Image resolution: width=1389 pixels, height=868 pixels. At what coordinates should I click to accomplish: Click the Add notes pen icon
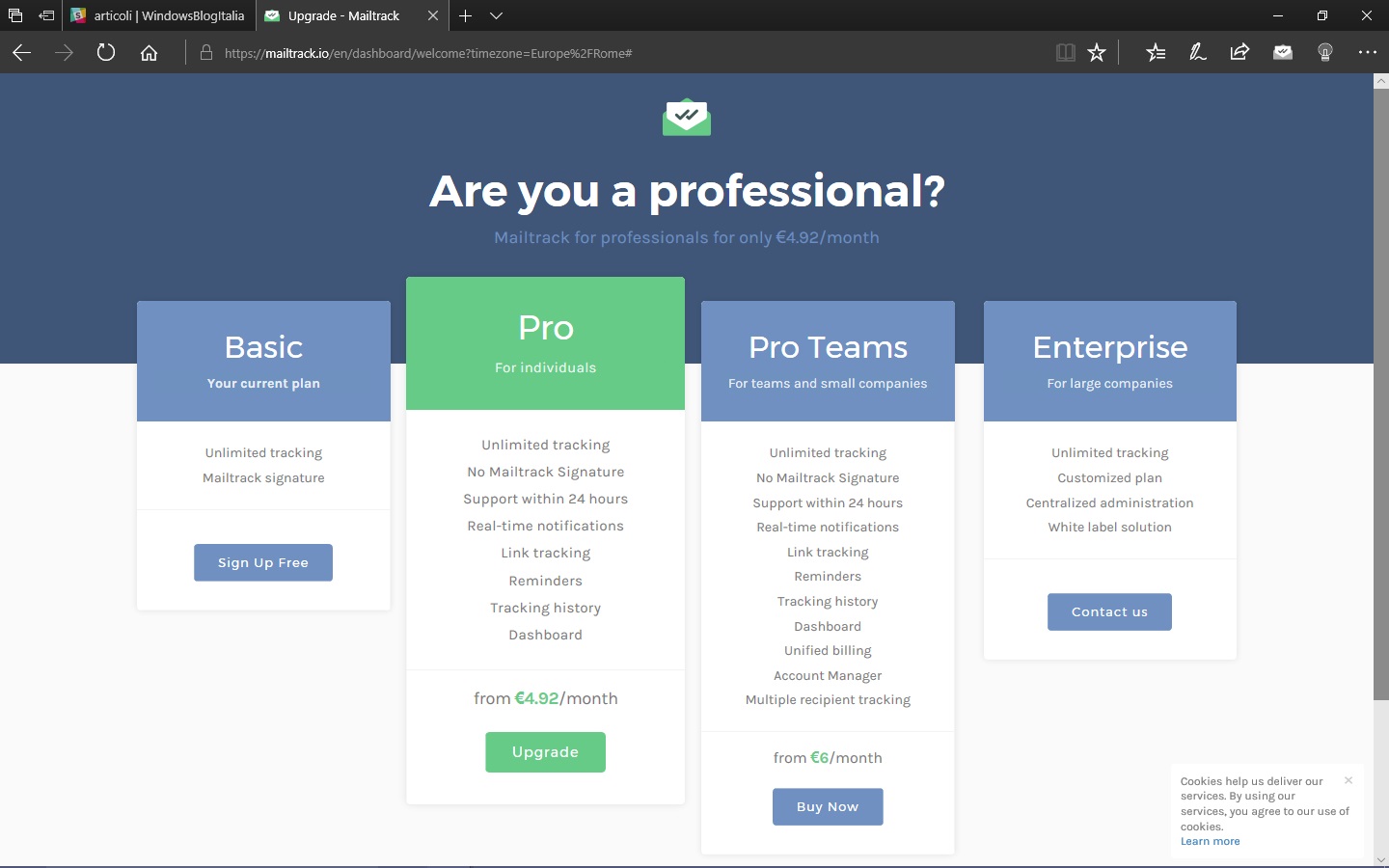coord(1197,53)
